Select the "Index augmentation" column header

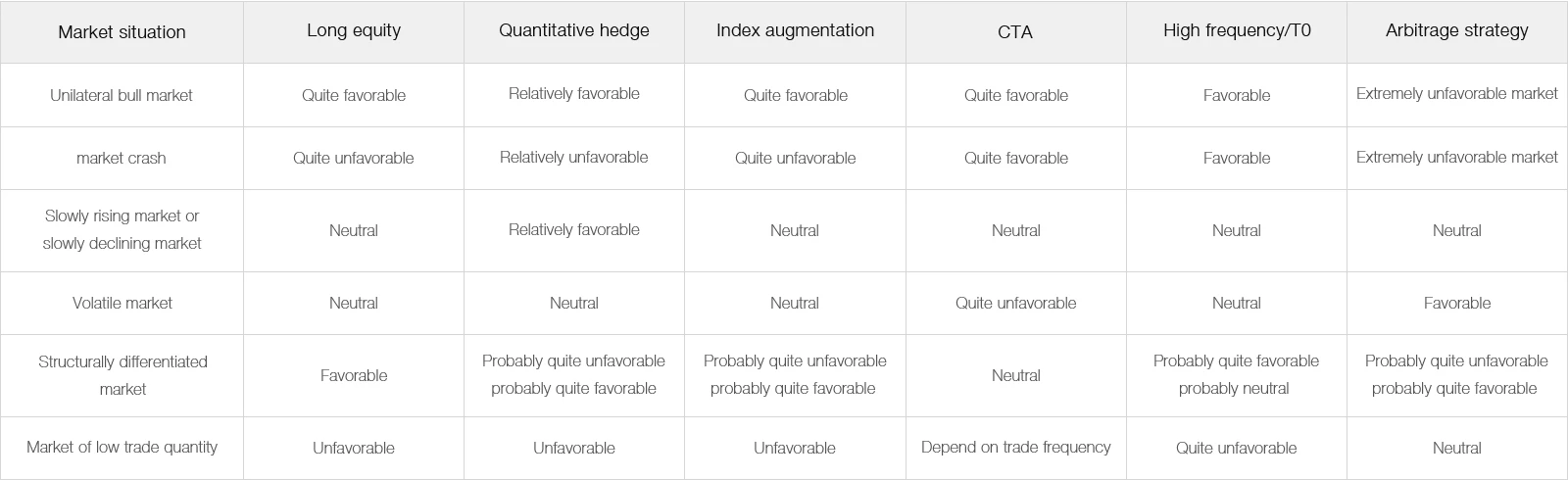795,30
